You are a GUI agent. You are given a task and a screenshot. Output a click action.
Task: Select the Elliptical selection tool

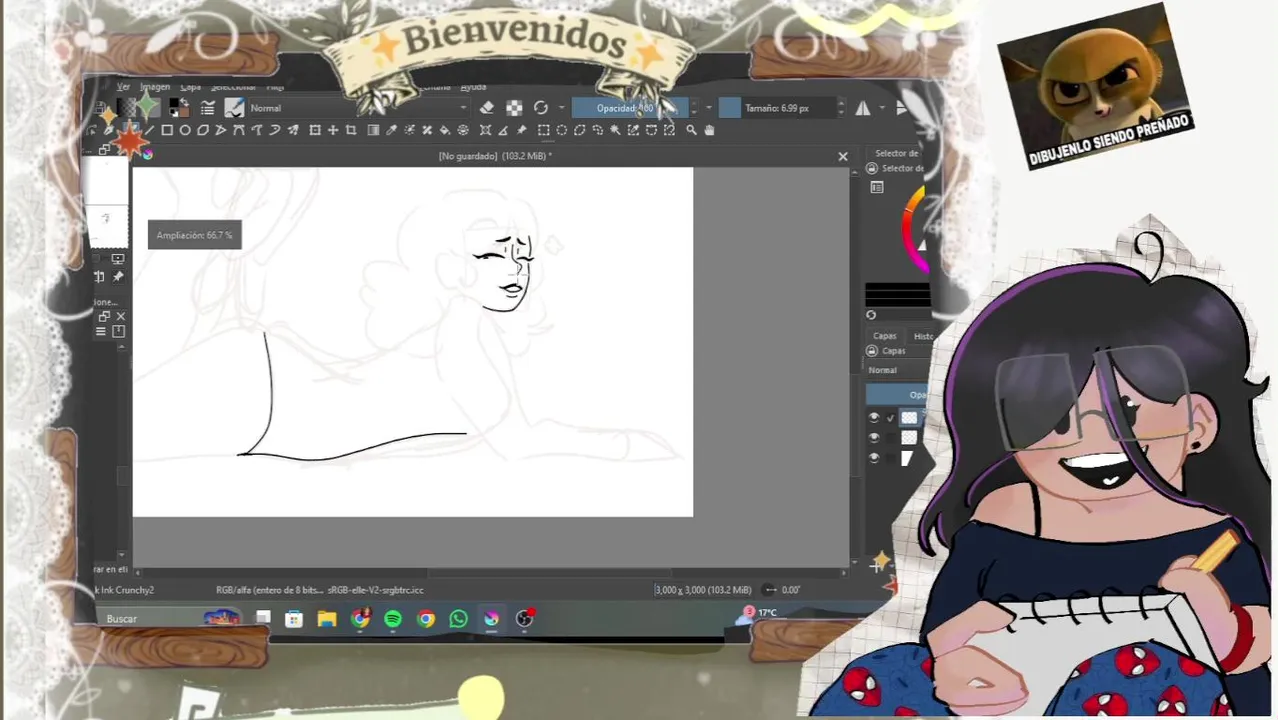(561, 130)
